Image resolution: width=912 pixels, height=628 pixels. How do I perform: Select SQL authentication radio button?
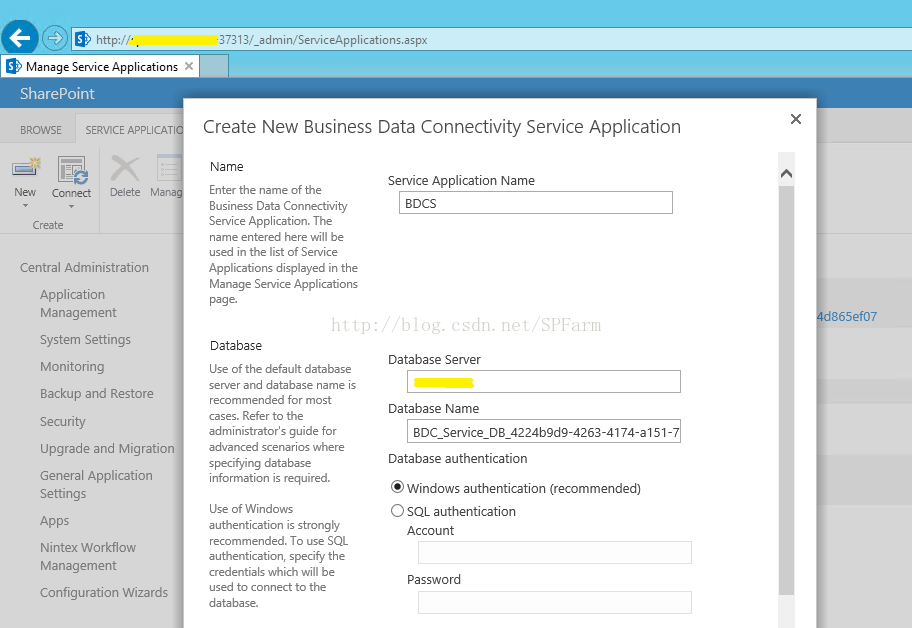click(397, 511)
